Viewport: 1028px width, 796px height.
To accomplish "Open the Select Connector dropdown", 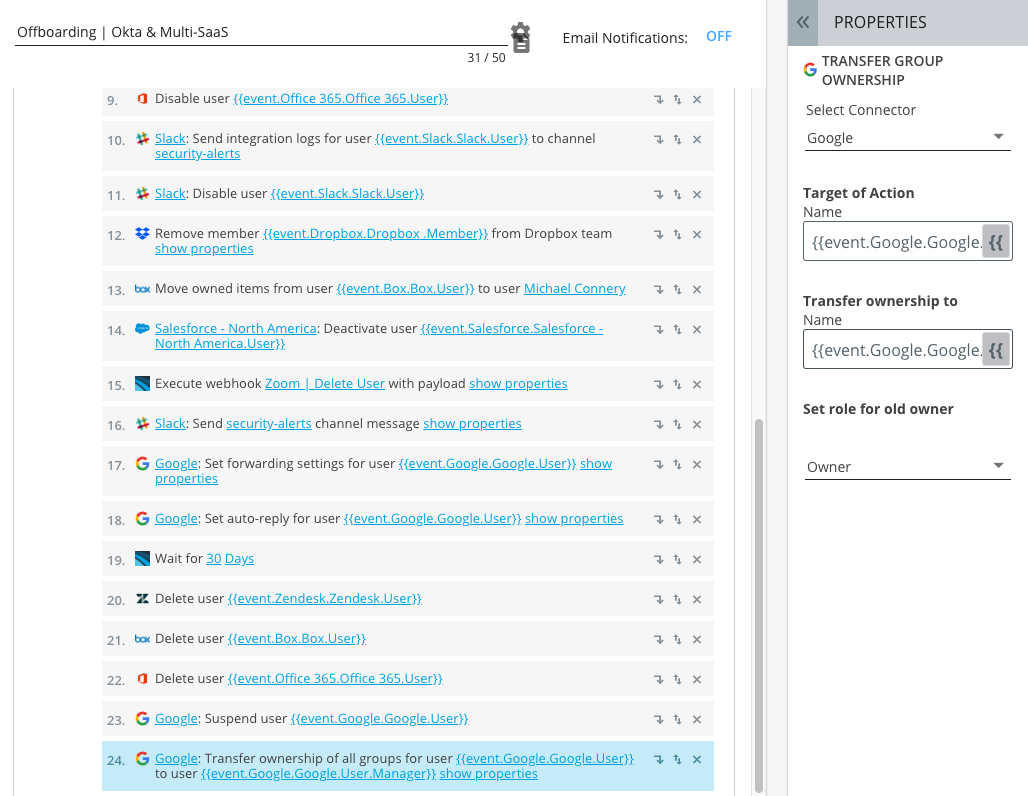I will tap(907, 138).
